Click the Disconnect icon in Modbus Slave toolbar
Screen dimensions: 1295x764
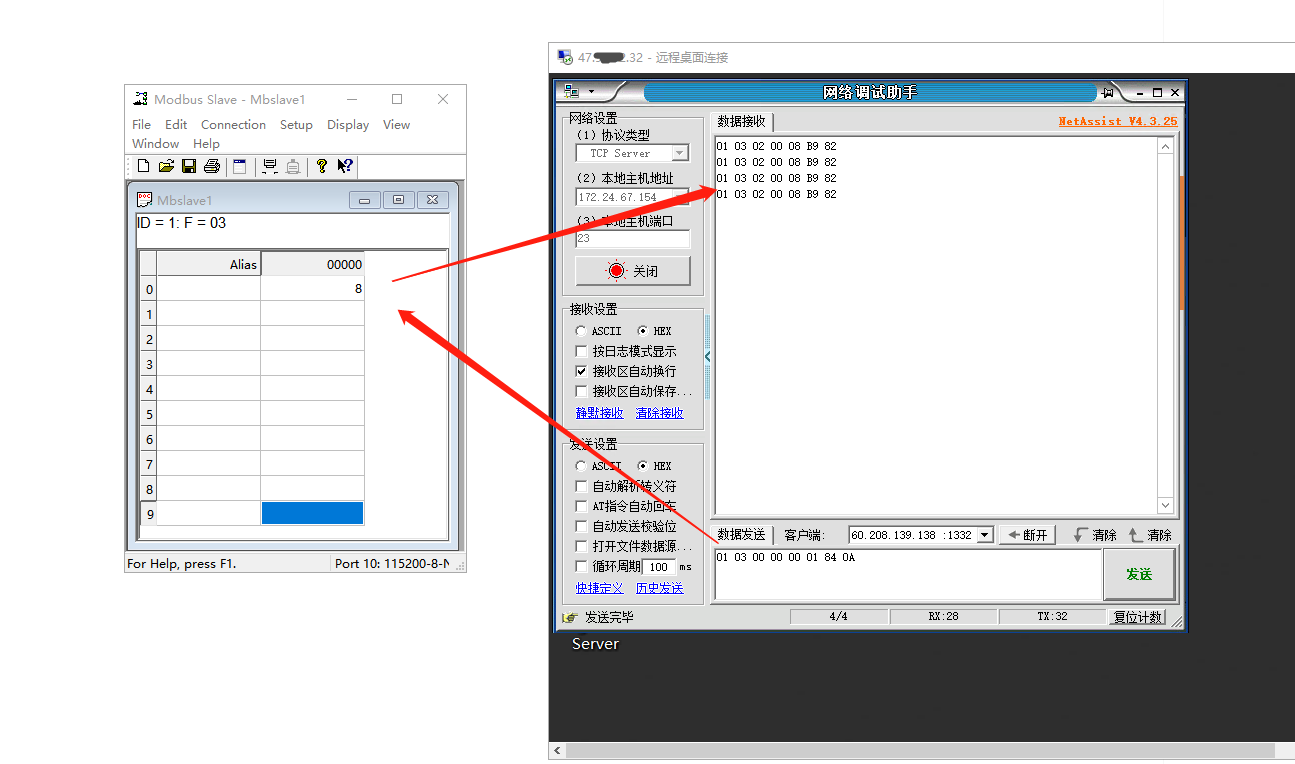(293, 166)
